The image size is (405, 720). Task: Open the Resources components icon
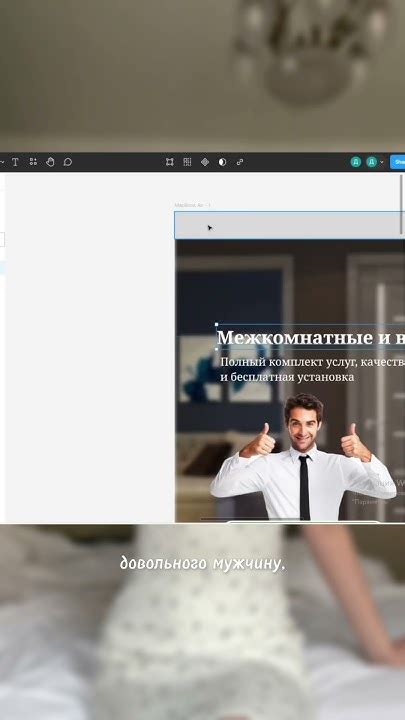tap(33, 162)
